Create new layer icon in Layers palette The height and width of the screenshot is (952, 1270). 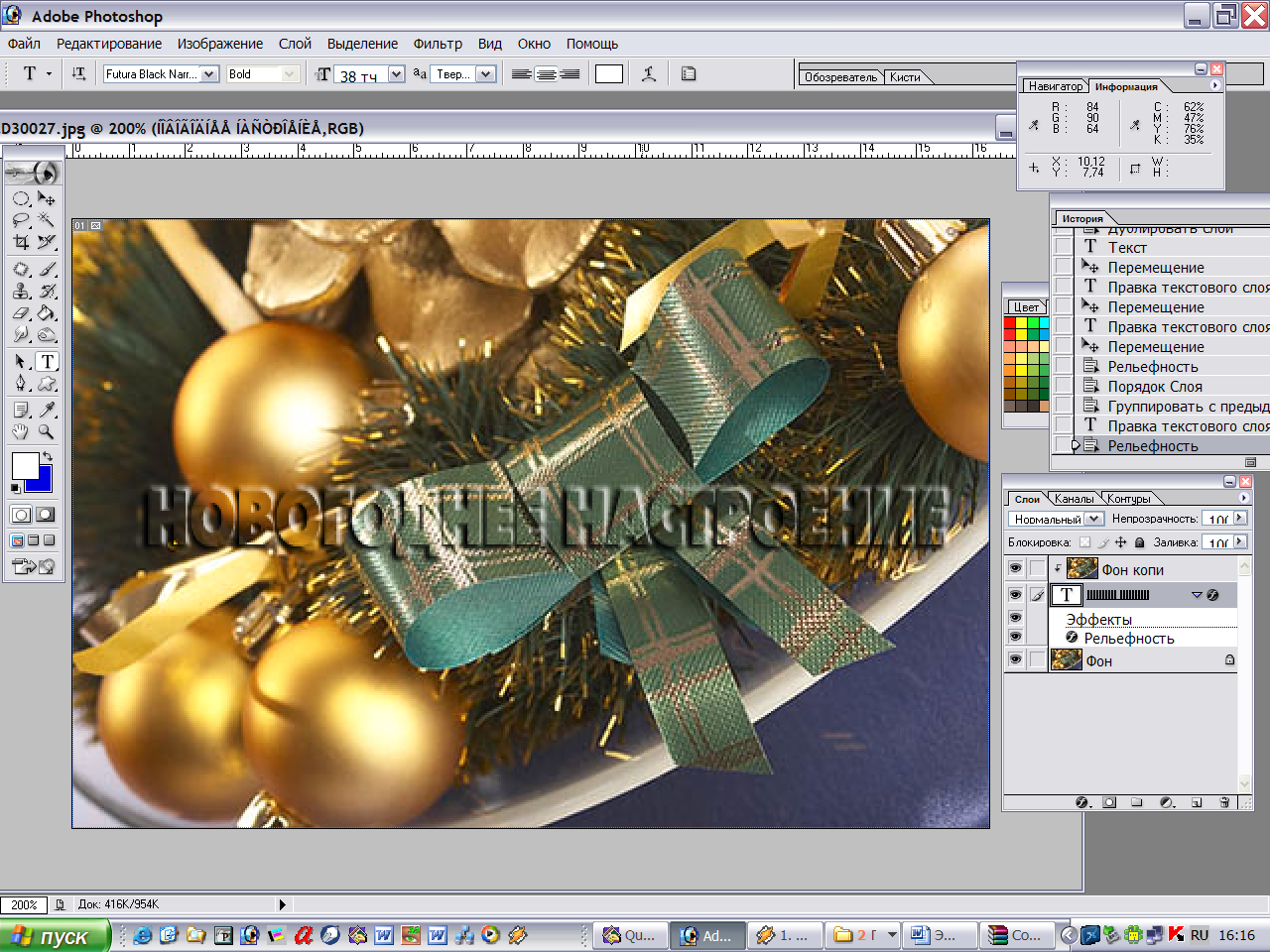click(1197, 802)
